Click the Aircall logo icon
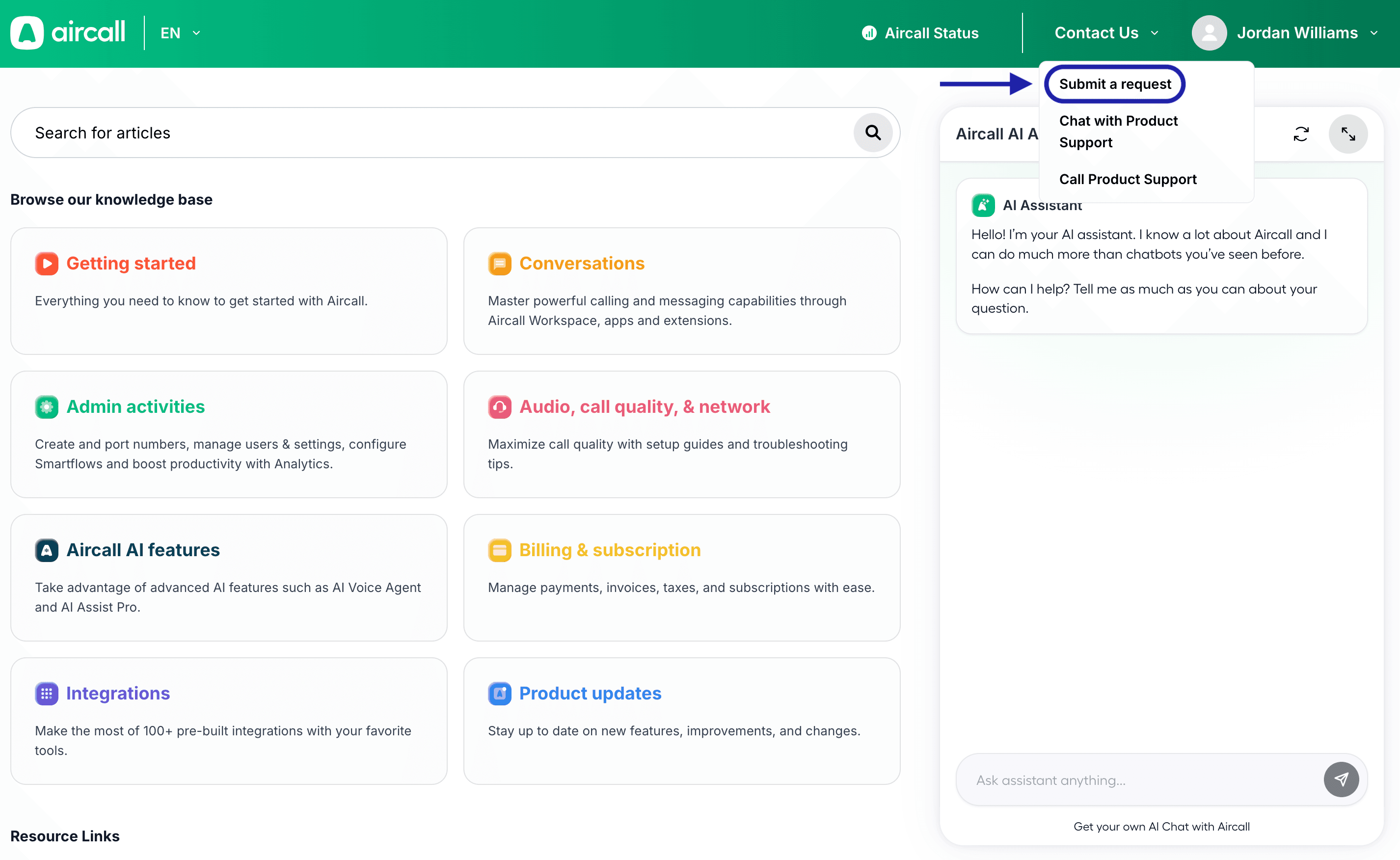The width and height of the screenshot is (1400, 860). [27, 33]
